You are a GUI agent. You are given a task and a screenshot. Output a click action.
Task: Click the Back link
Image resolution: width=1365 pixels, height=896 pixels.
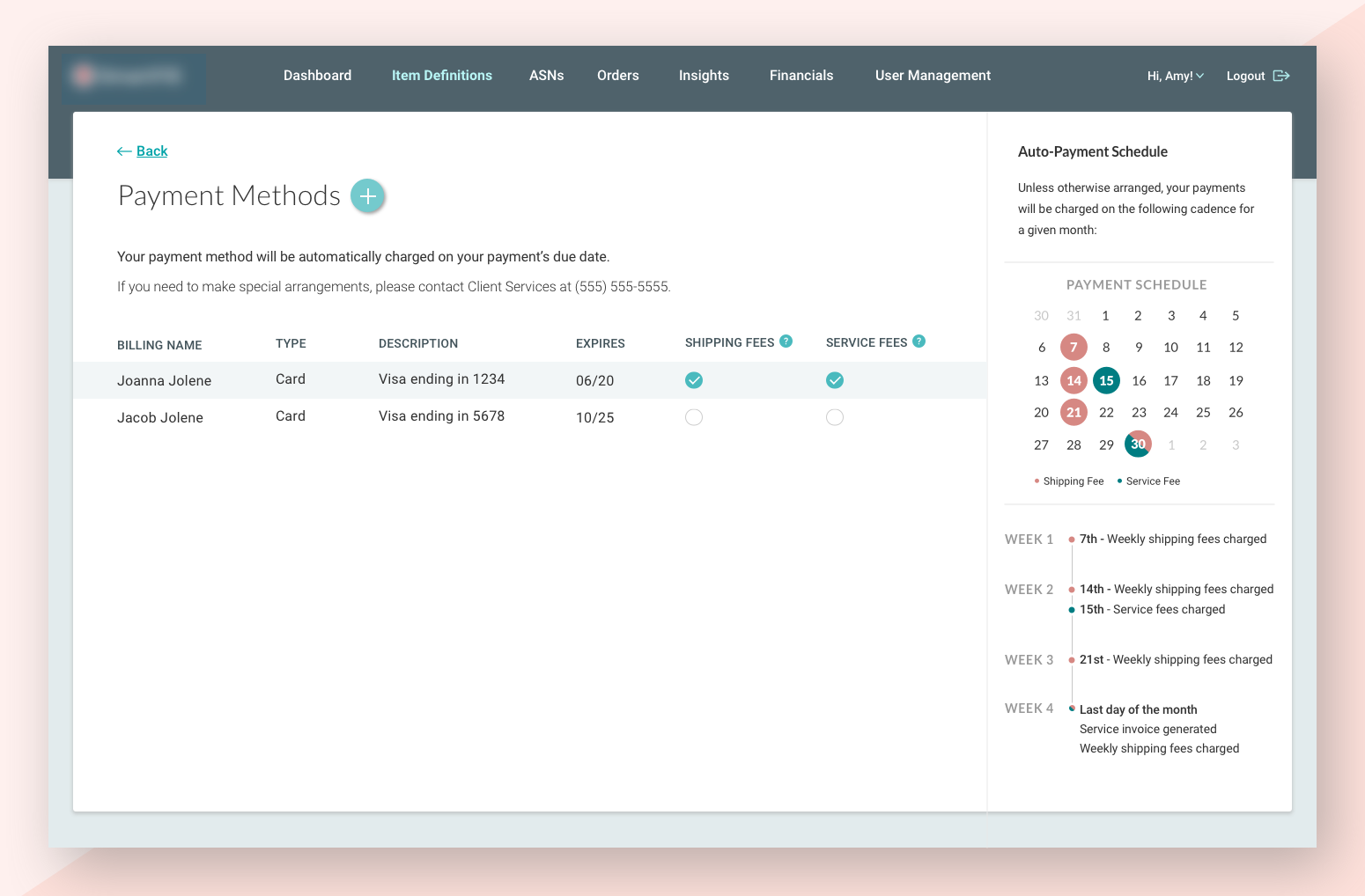pos(151,151)
